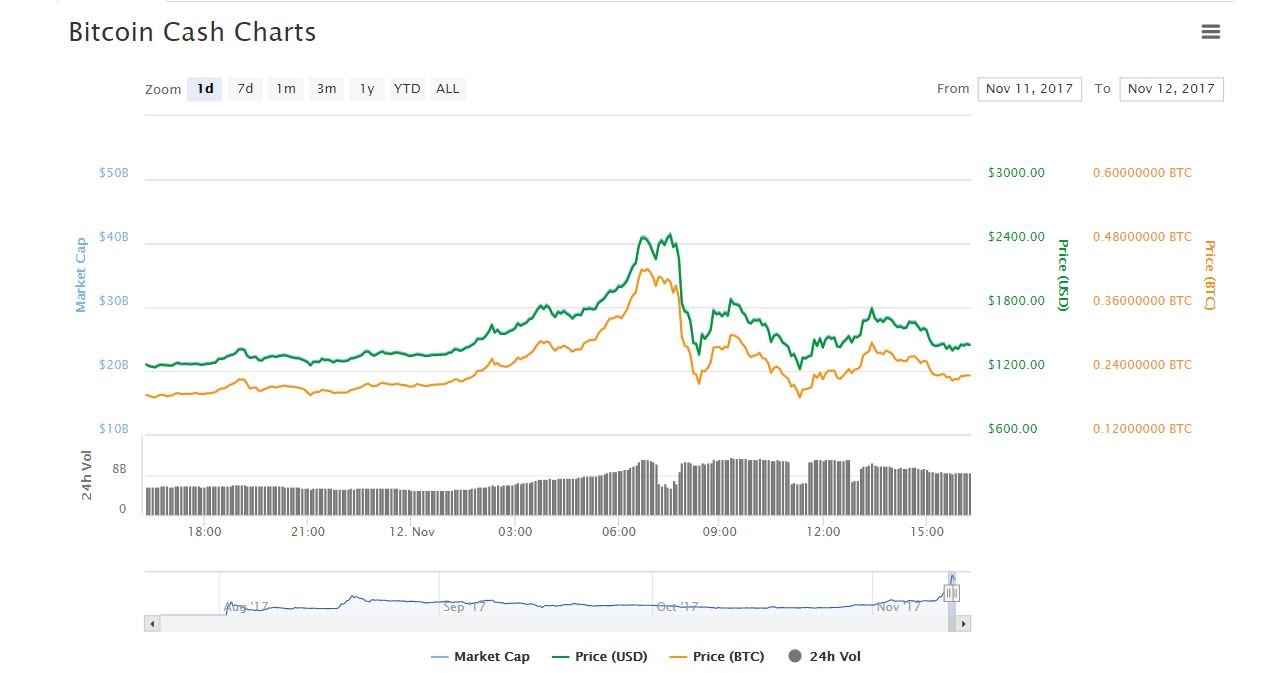Click the $10B market cap label

click(x=114, y=429)
